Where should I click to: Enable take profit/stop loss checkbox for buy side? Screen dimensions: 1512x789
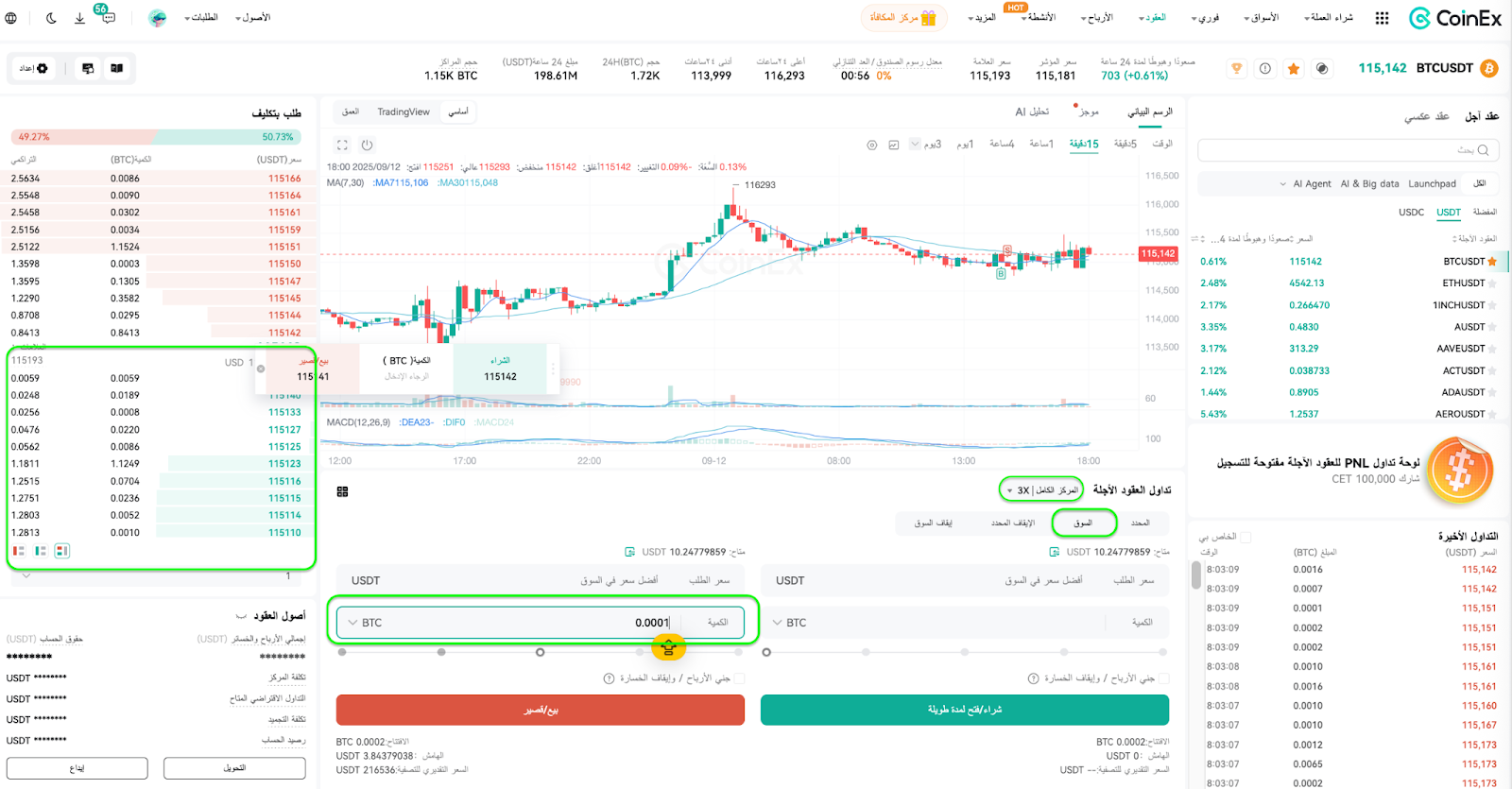click(1163, 678)
